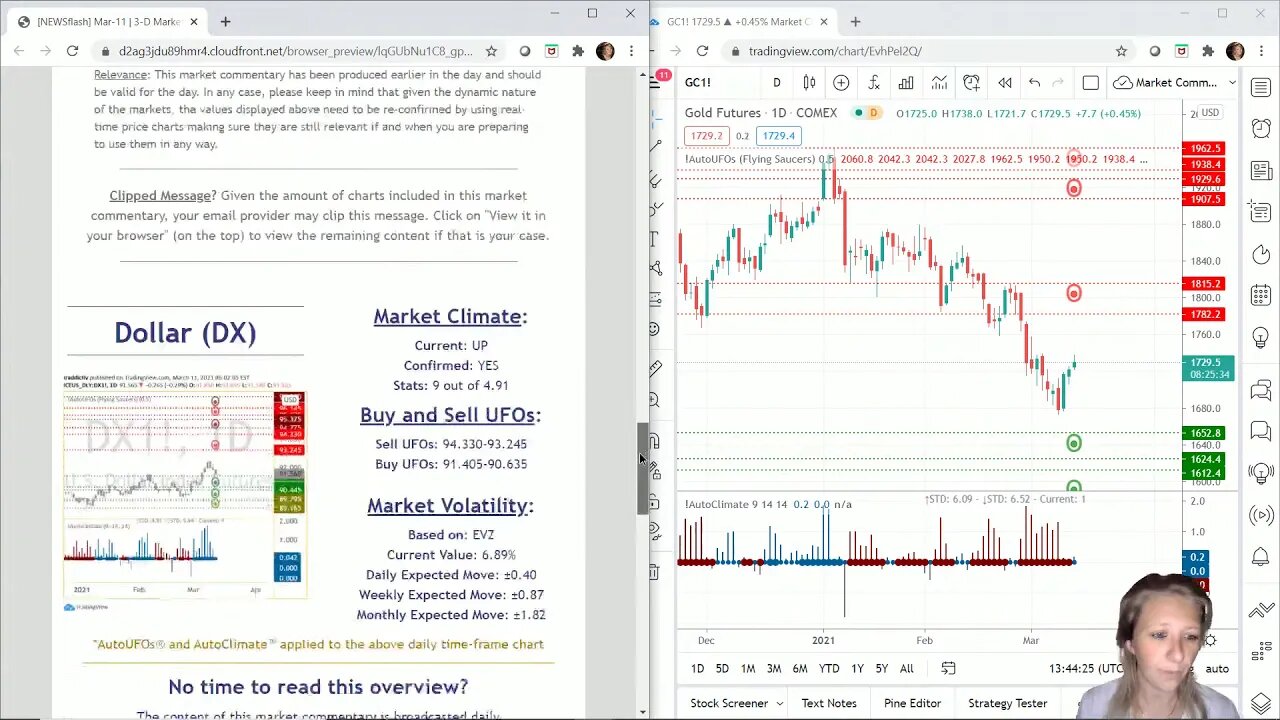
Task: Click the 1729.4 buy price button
Action: [777, 135]
